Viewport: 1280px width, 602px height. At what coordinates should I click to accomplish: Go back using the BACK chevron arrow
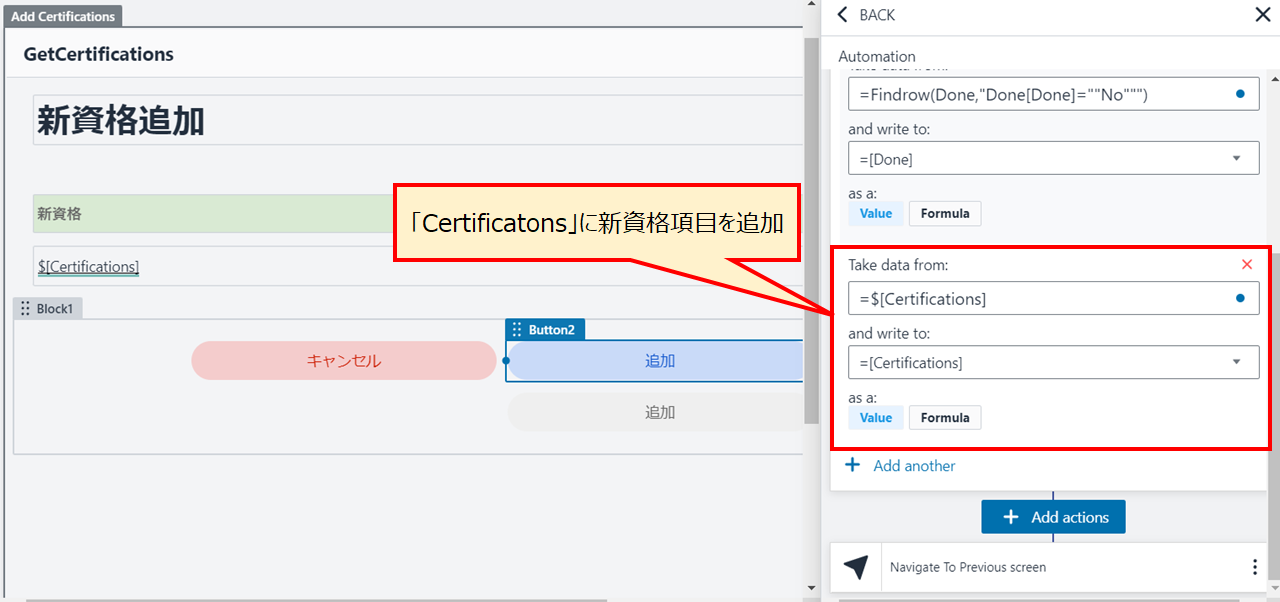842,15
